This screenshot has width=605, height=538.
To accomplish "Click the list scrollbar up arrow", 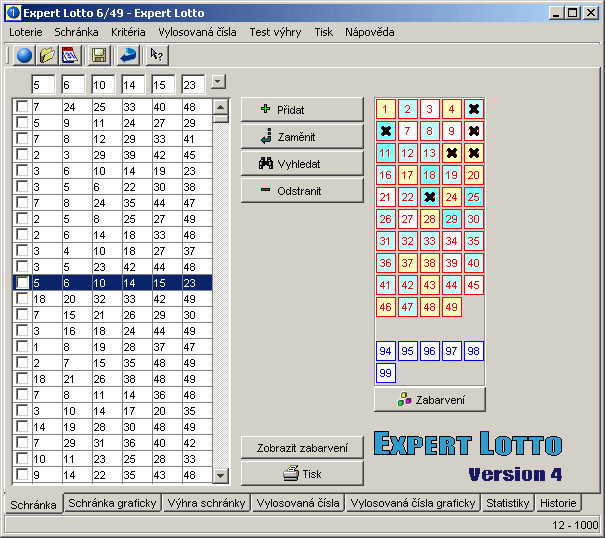I will [220, 107].
